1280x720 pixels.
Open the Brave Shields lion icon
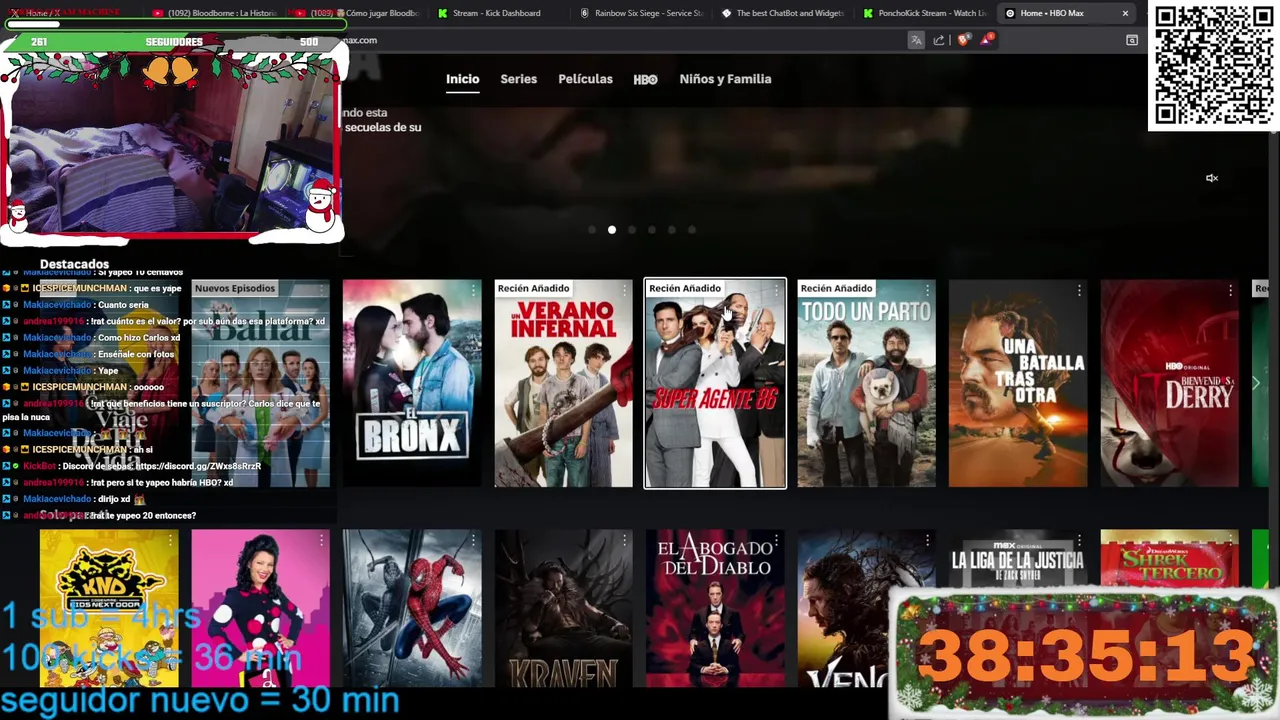click(x=963, y=40)
